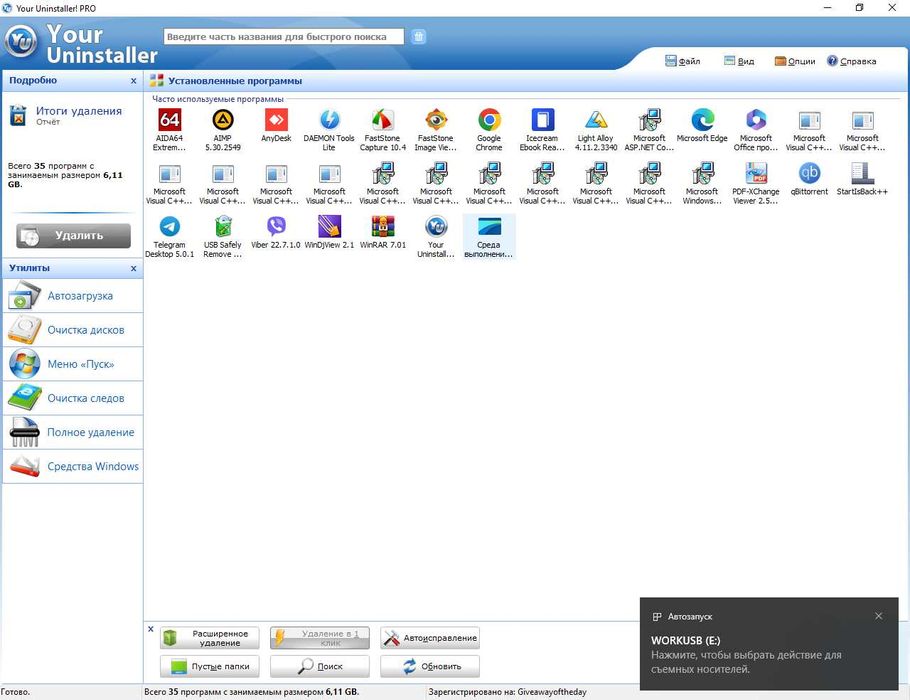Click status text 'Зарегистрировано на: Giveawayoftheday'
This screenshot has height=700, width=910.
[x=507, y=692]
